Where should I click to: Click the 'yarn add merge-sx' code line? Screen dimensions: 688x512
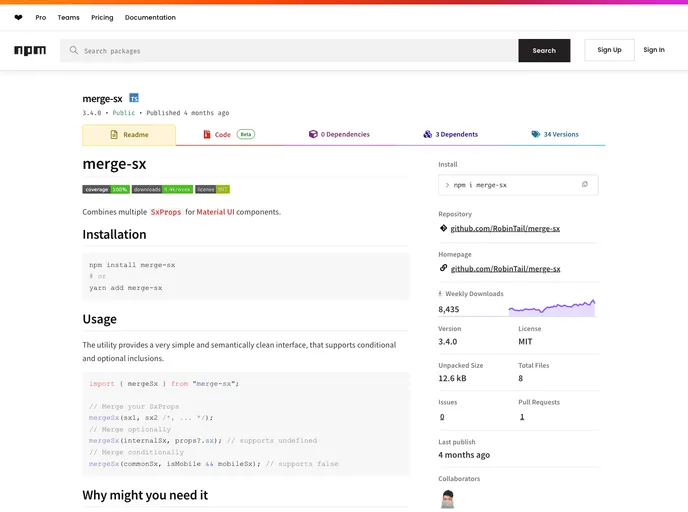[x=125, y=288]
